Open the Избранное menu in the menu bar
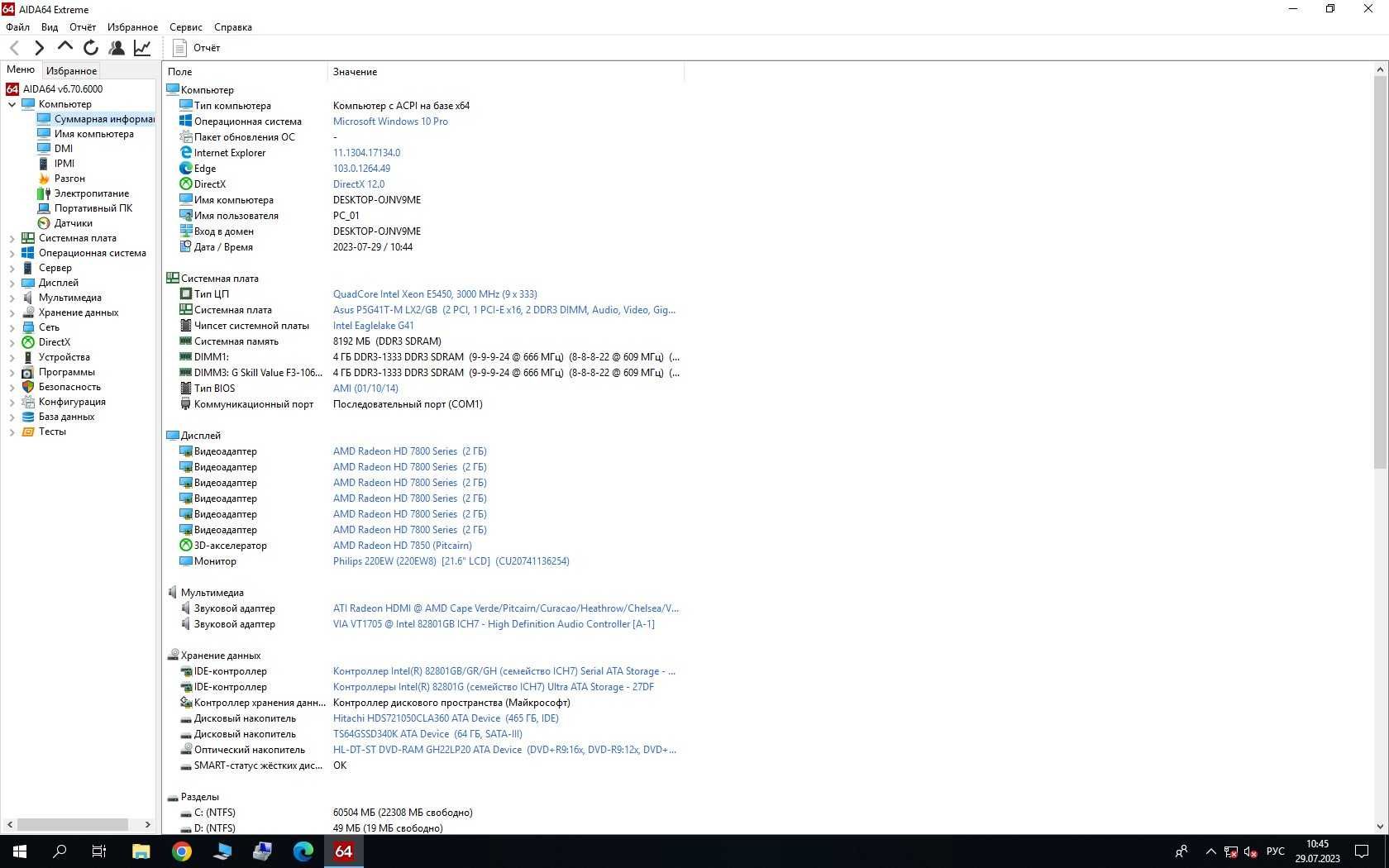1389x868 pixels. point(132,27)
